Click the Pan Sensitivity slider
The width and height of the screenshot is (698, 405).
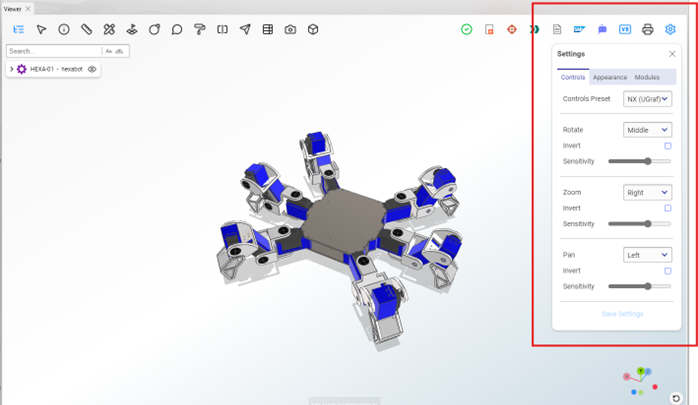[639, 286]
